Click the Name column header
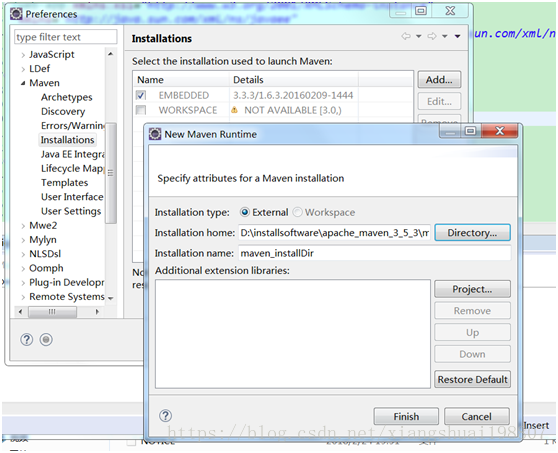The height and width of the screenshot is (453, 558). 181,80
